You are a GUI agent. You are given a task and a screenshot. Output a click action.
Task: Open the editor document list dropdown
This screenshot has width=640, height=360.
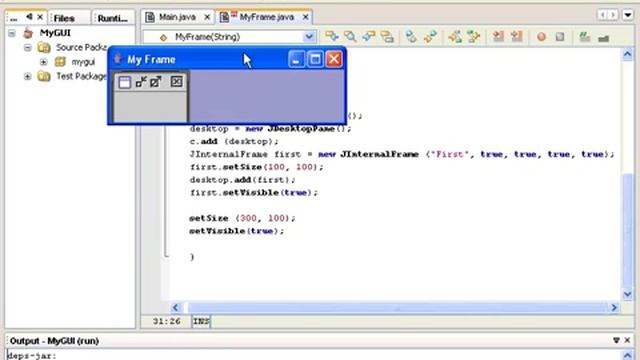point(628,16)
